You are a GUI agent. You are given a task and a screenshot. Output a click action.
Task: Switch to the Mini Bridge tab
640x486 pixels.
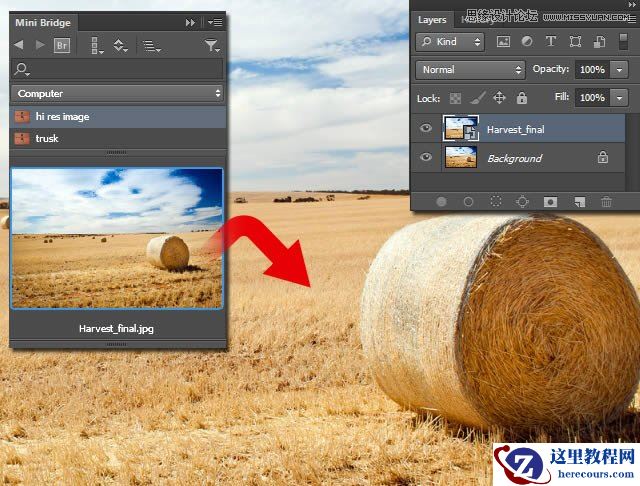tap(43, 22)
